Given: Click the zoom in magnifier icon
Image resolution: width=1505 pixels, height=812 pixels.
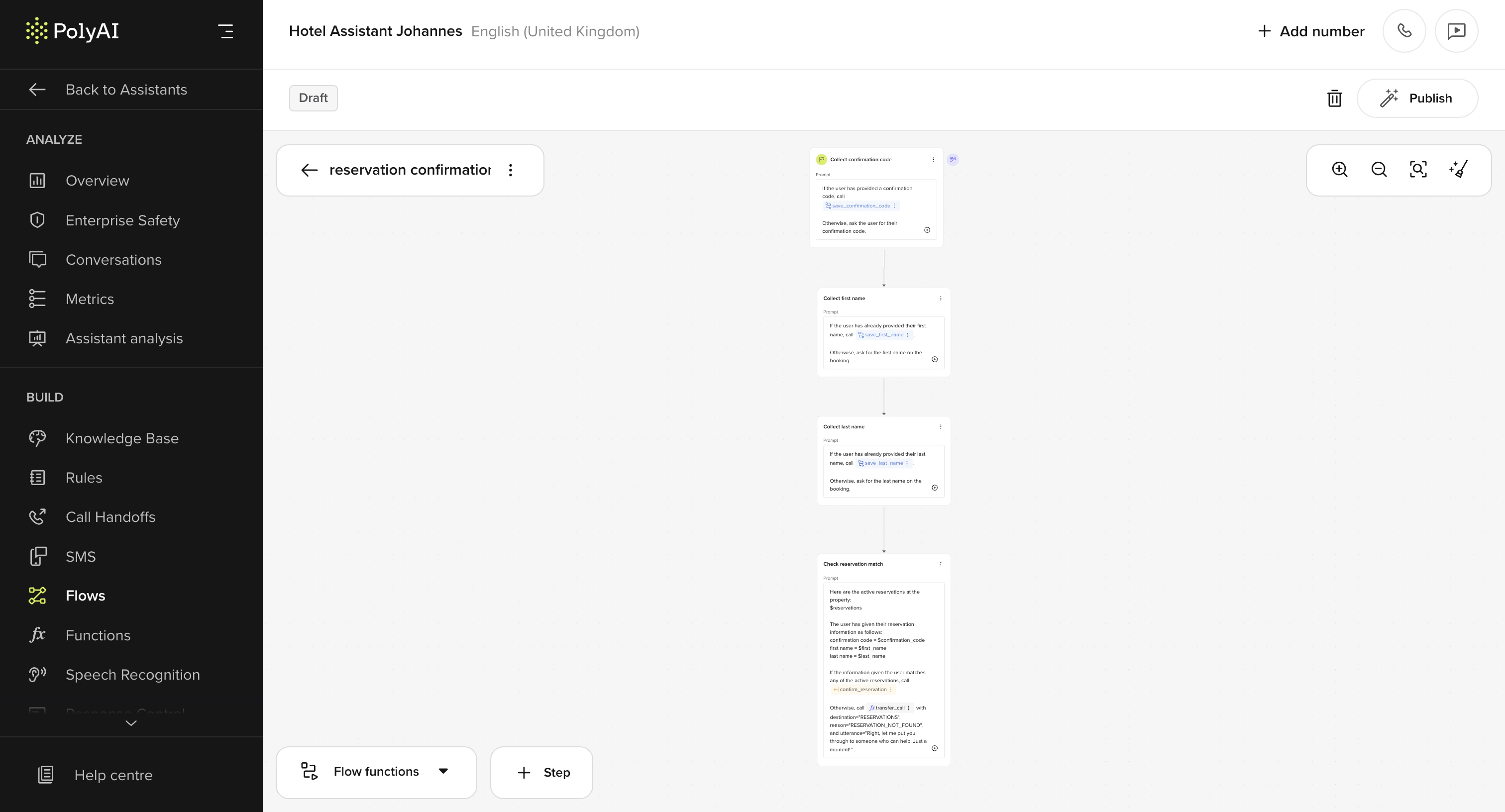Looking at the screenshot, I should coord(1339,169).
